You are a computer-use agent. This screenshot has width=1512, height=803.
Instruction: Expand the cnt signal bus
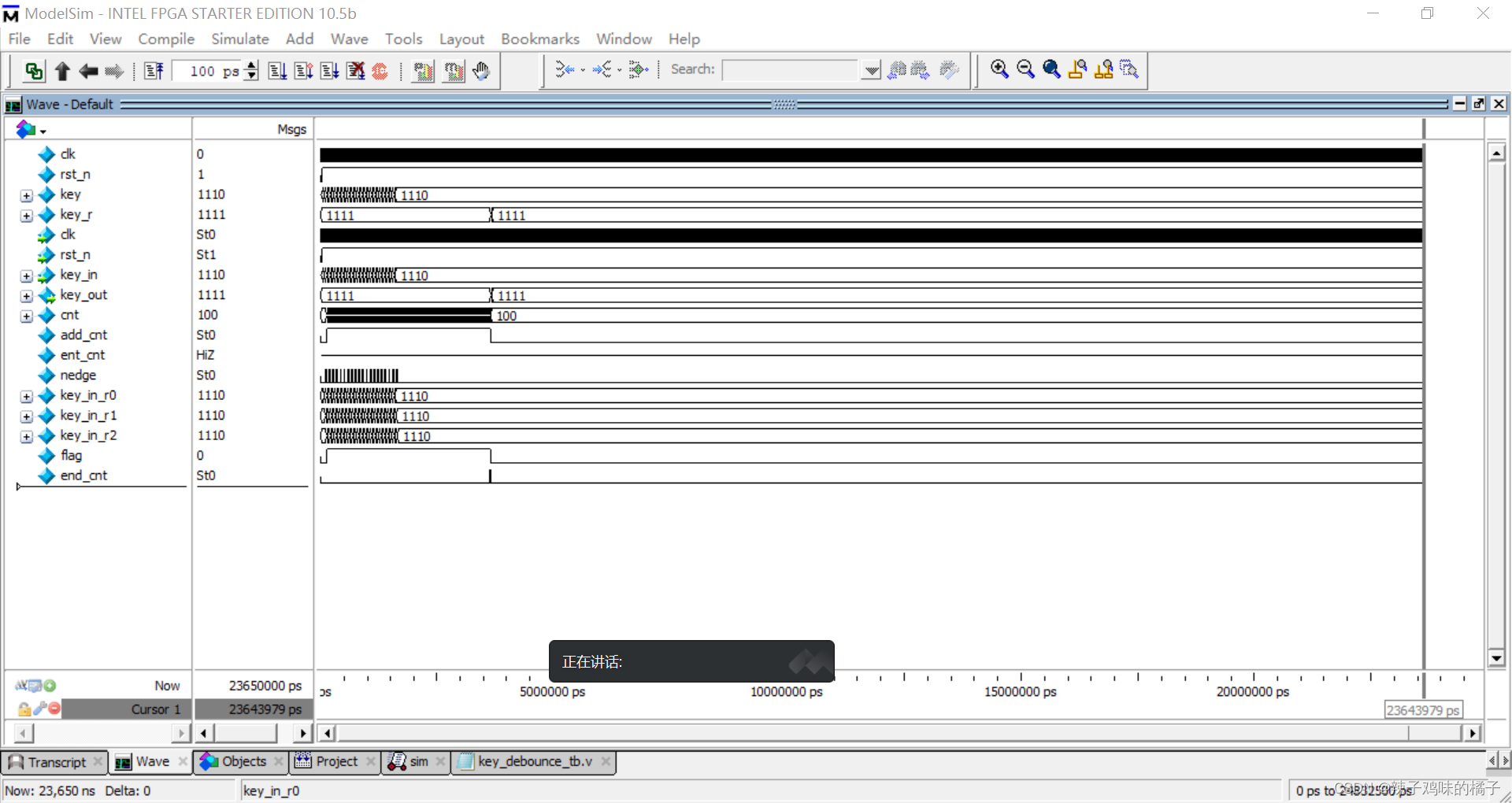27,316
